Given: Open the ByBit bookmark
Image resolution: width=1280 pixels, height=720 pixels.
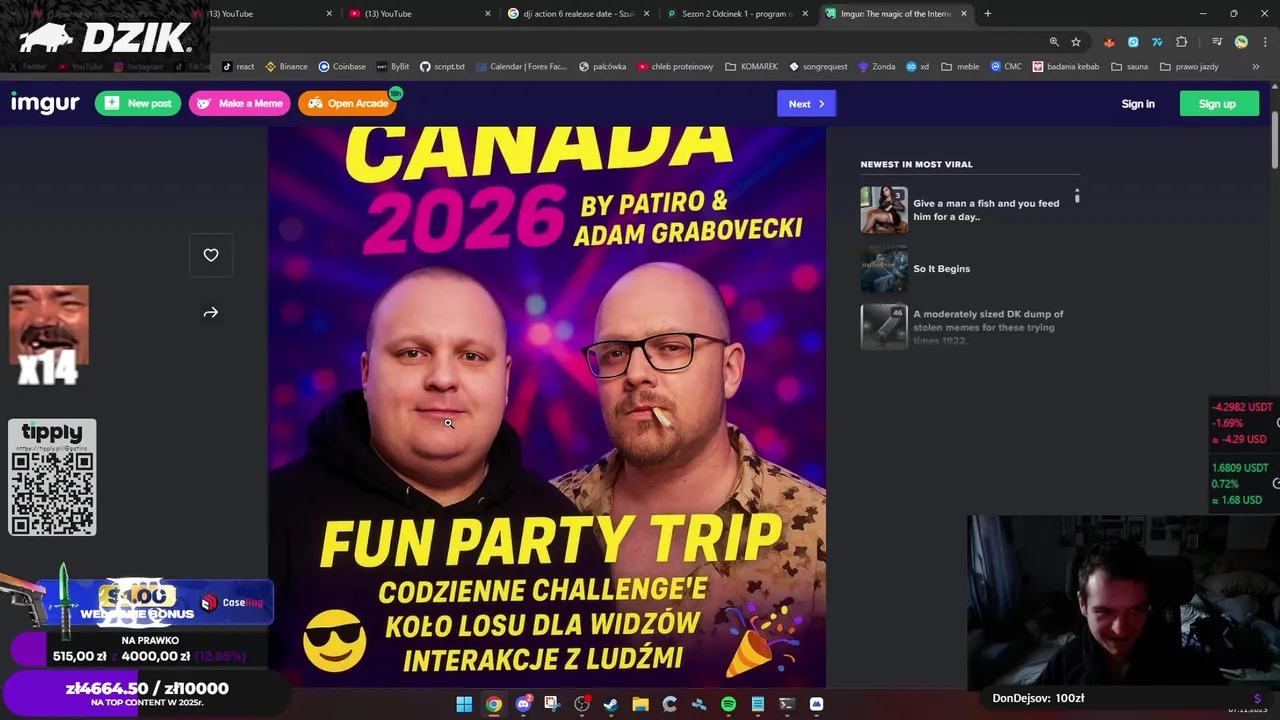Looking at the screenshot, I should coord(393,67).
